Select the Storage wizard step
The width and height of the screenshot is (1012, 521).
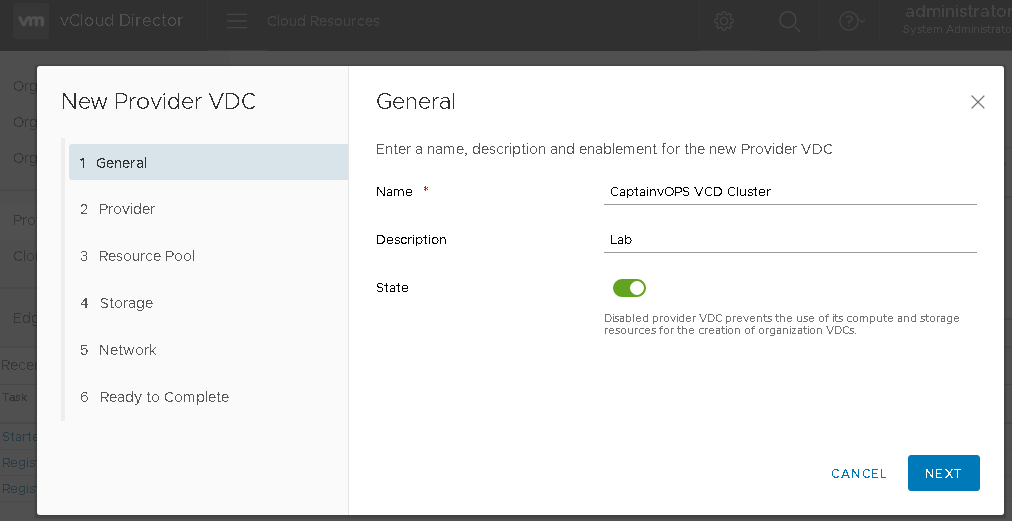(126, 303)
